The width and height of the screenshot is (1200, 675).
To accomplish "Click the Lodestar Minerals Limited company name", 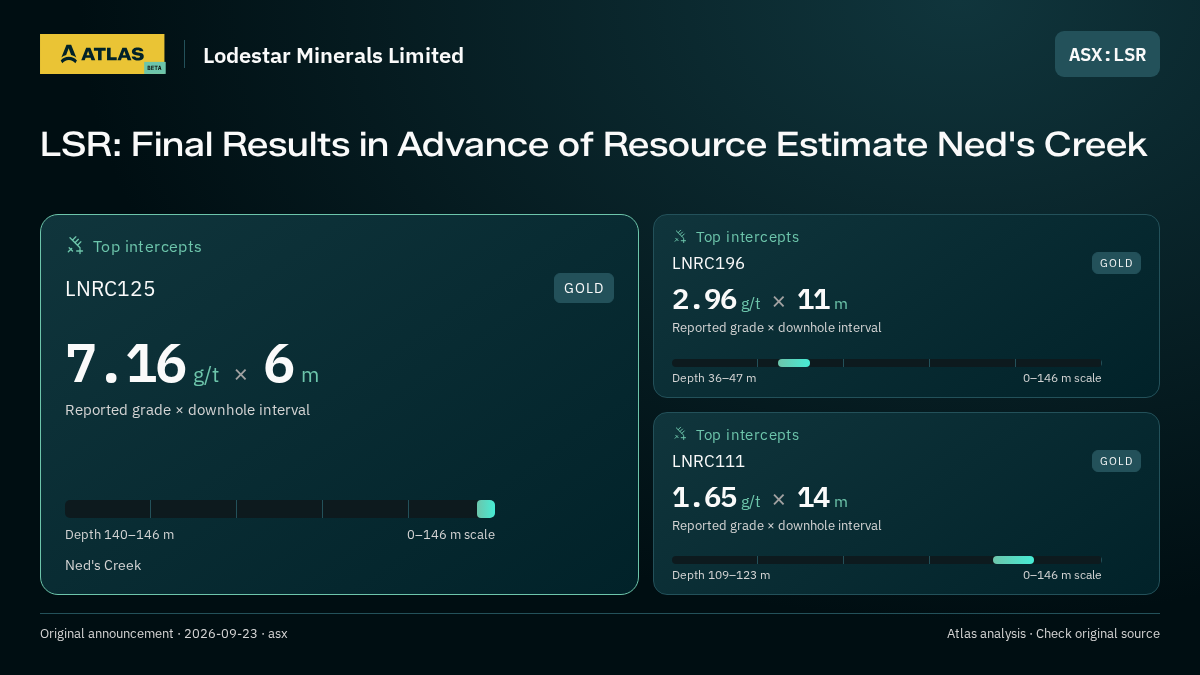I will tap(333, 55).
